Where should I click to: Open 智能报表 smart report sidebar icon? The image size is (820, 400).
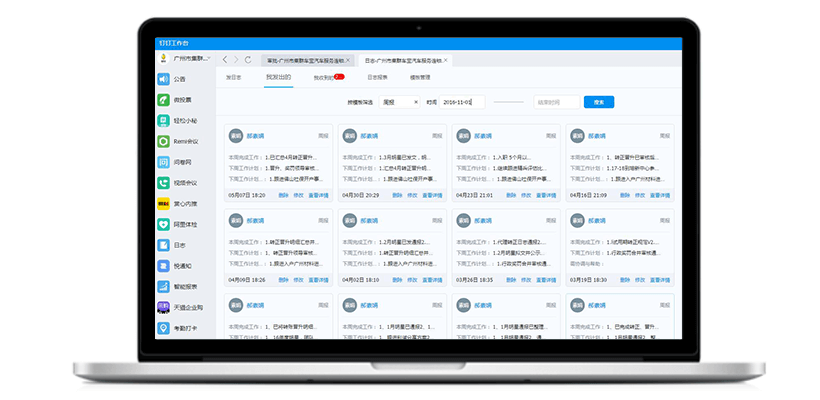pos(163,287)
